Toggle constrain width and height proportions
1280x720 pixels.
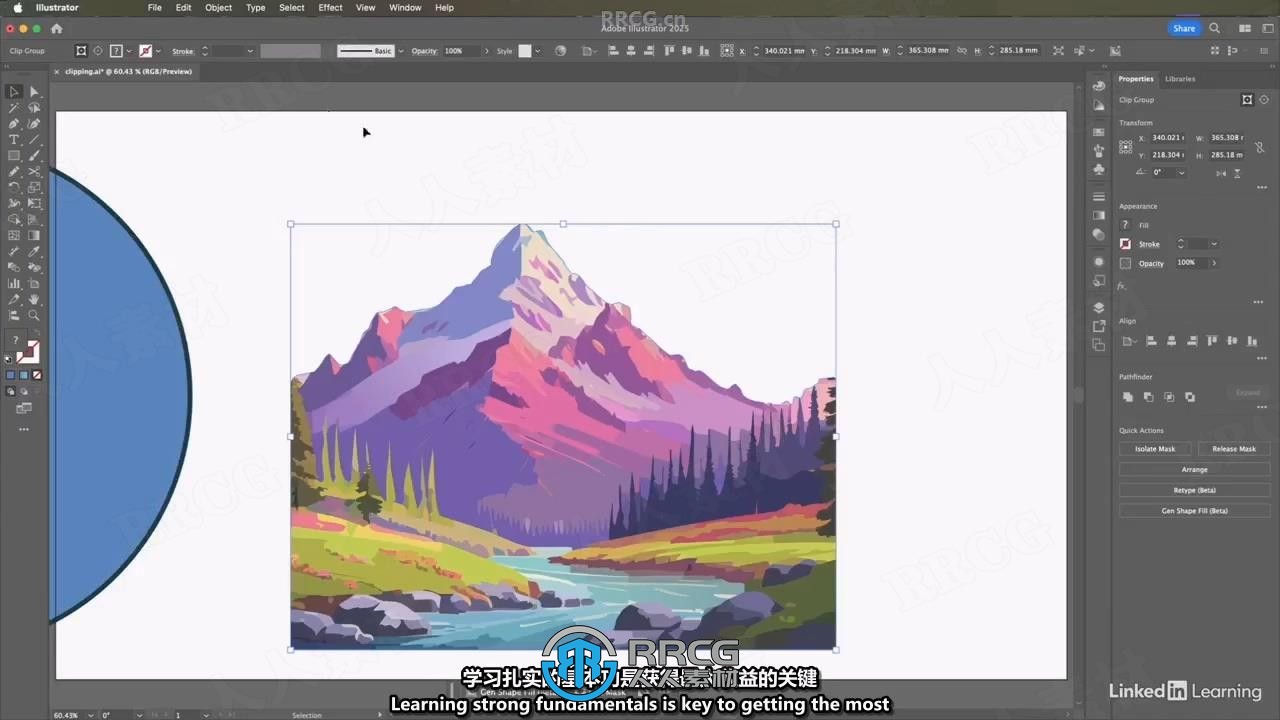click(x=1259, y=146)
